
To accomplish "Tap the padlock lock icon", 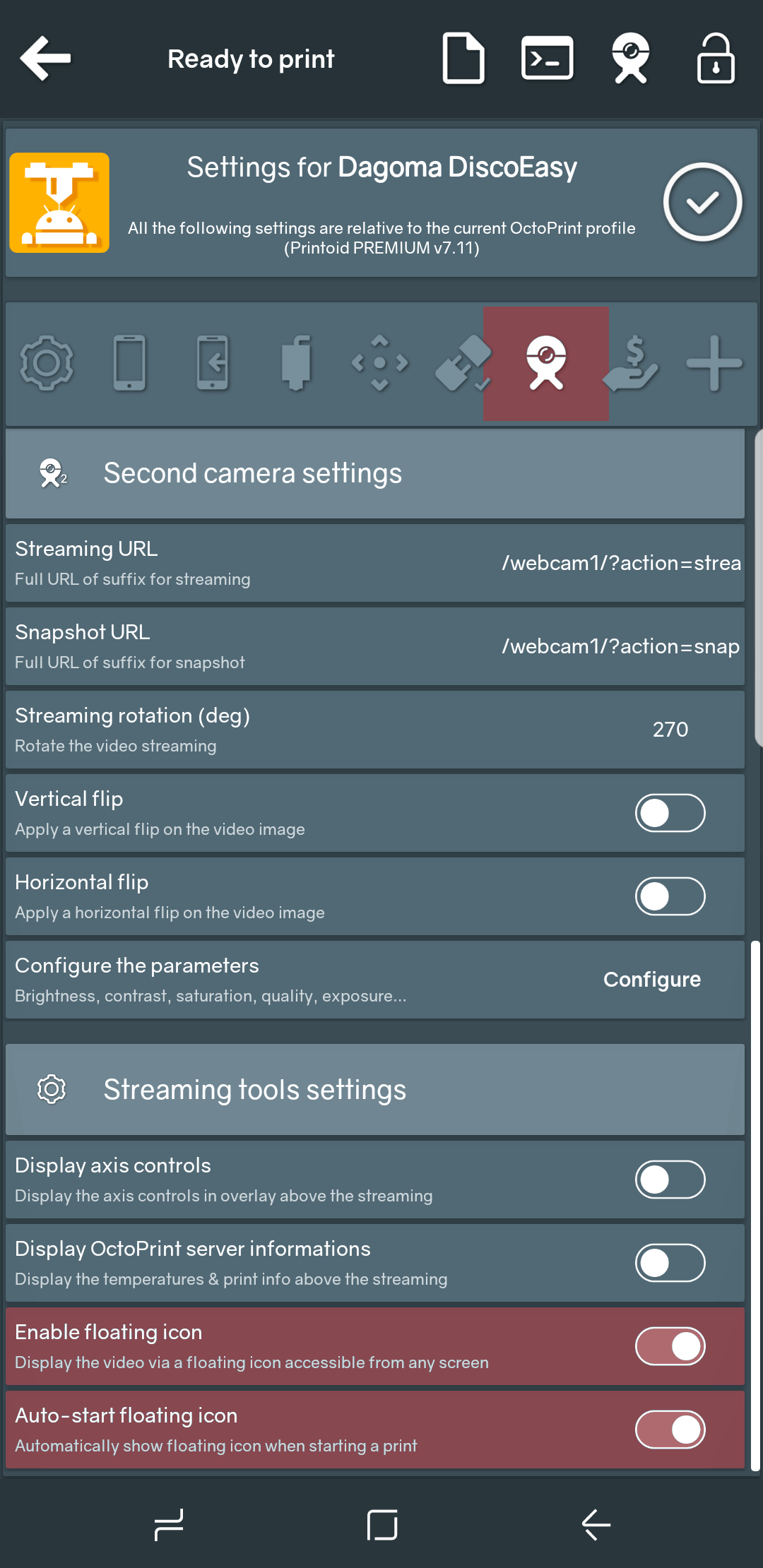I will click(716, 59).
